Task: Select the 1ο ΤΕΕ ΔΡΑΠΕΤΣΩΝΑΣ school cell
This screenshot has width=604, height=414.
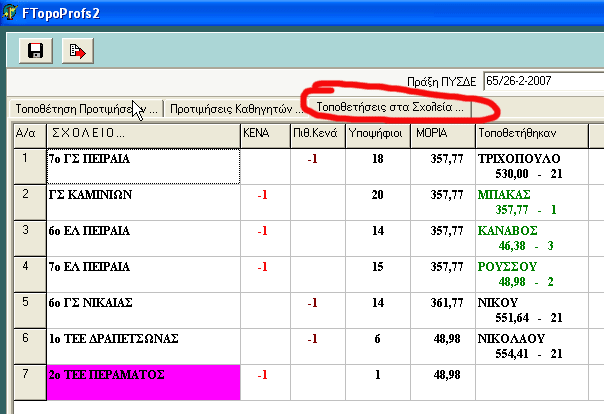Action: click(142, 347)
